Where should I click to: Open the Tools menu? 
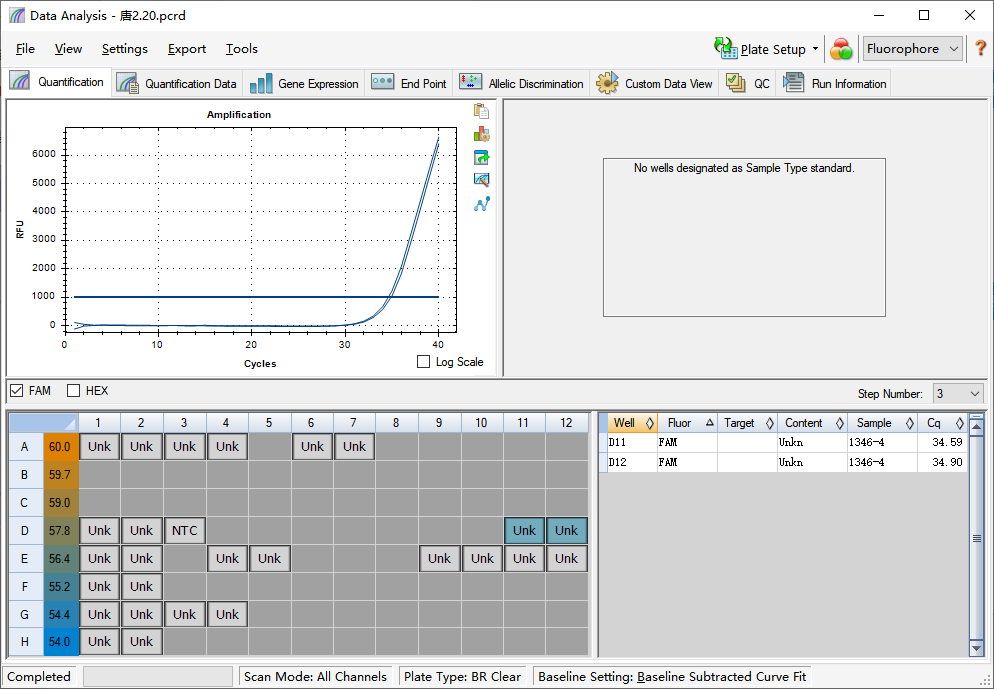point(242,49)
